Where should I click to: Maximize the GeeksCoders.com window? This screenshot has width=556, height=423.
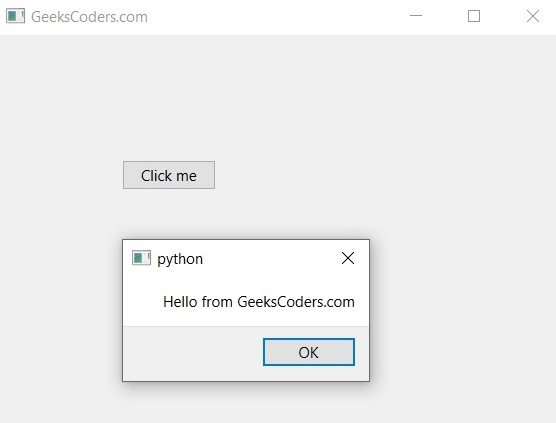coord(474,16)
